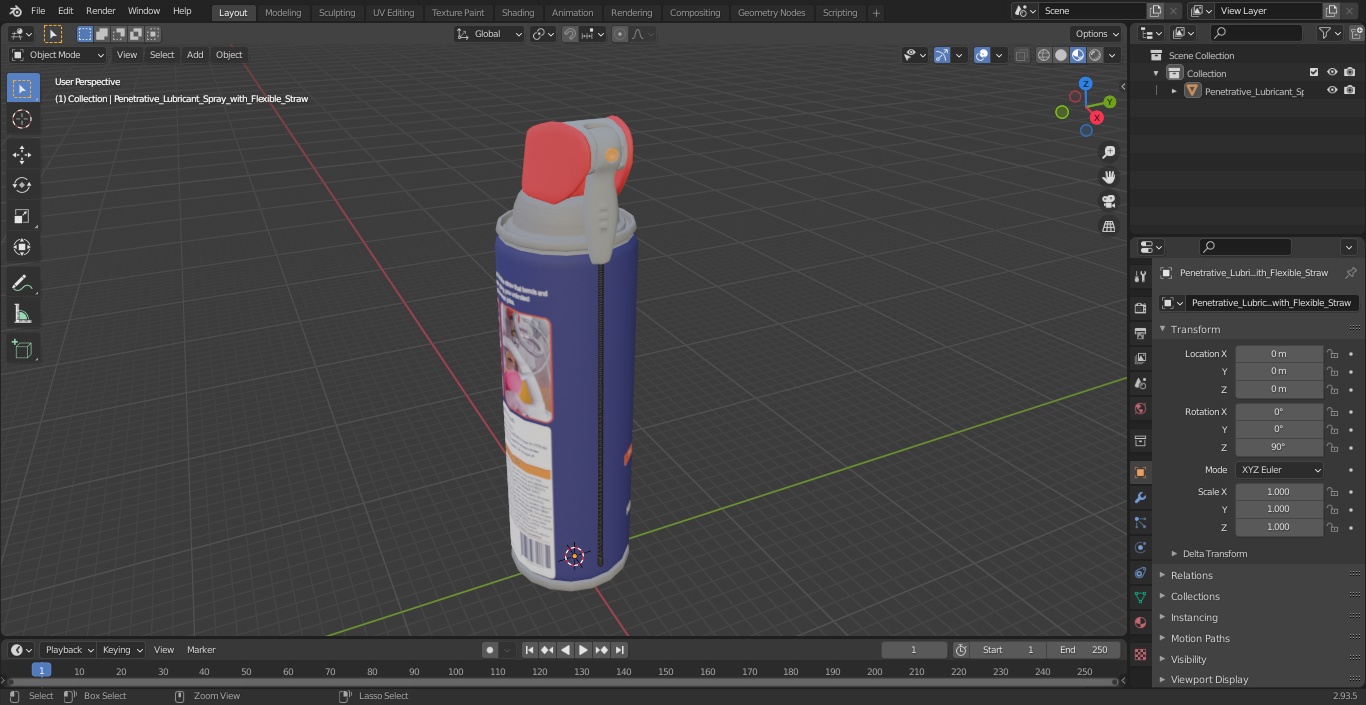1366x705 pixels.
Task: Select the Move tool
Action: pyautogui.click(x=22, y=154)
